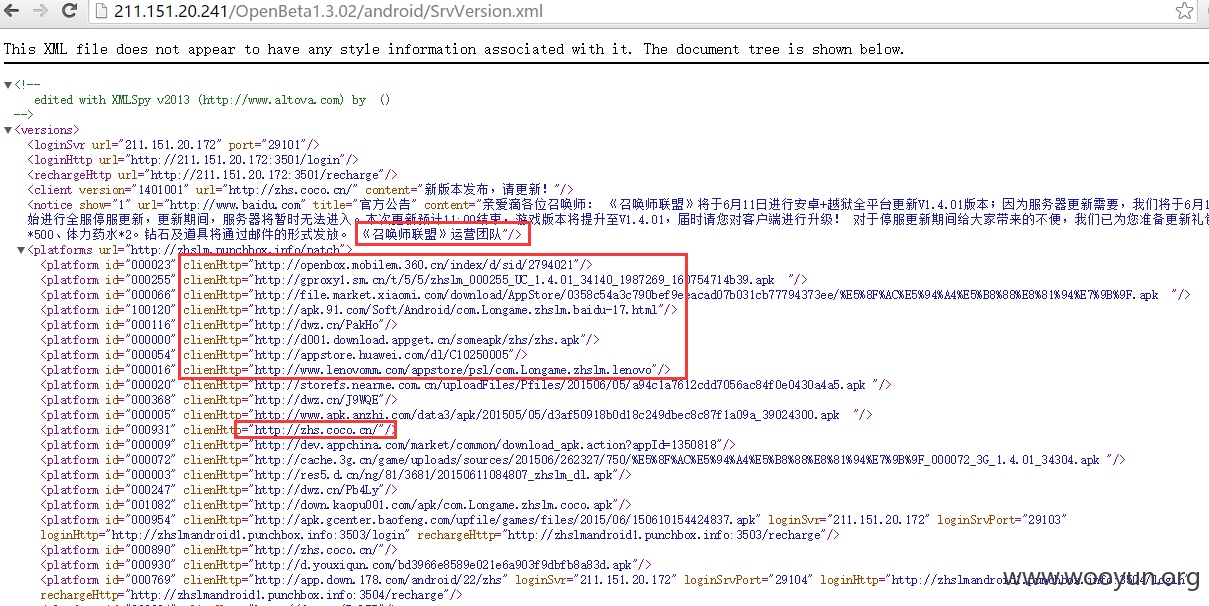Select the style information notice text
The image size is (1209, 606).
453,48
